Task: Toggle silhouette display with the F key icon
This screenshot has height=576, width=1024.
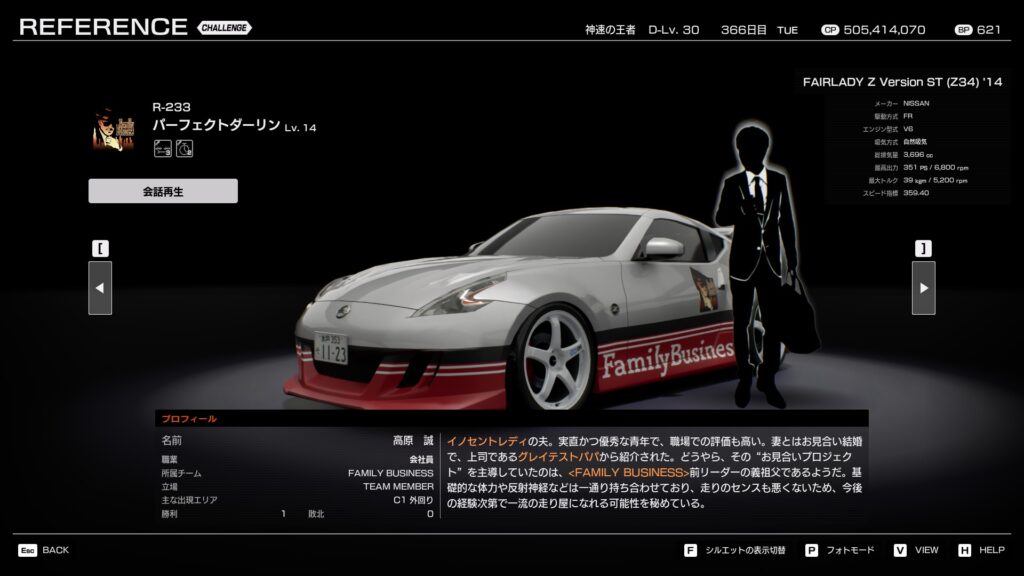Action: 690,550
